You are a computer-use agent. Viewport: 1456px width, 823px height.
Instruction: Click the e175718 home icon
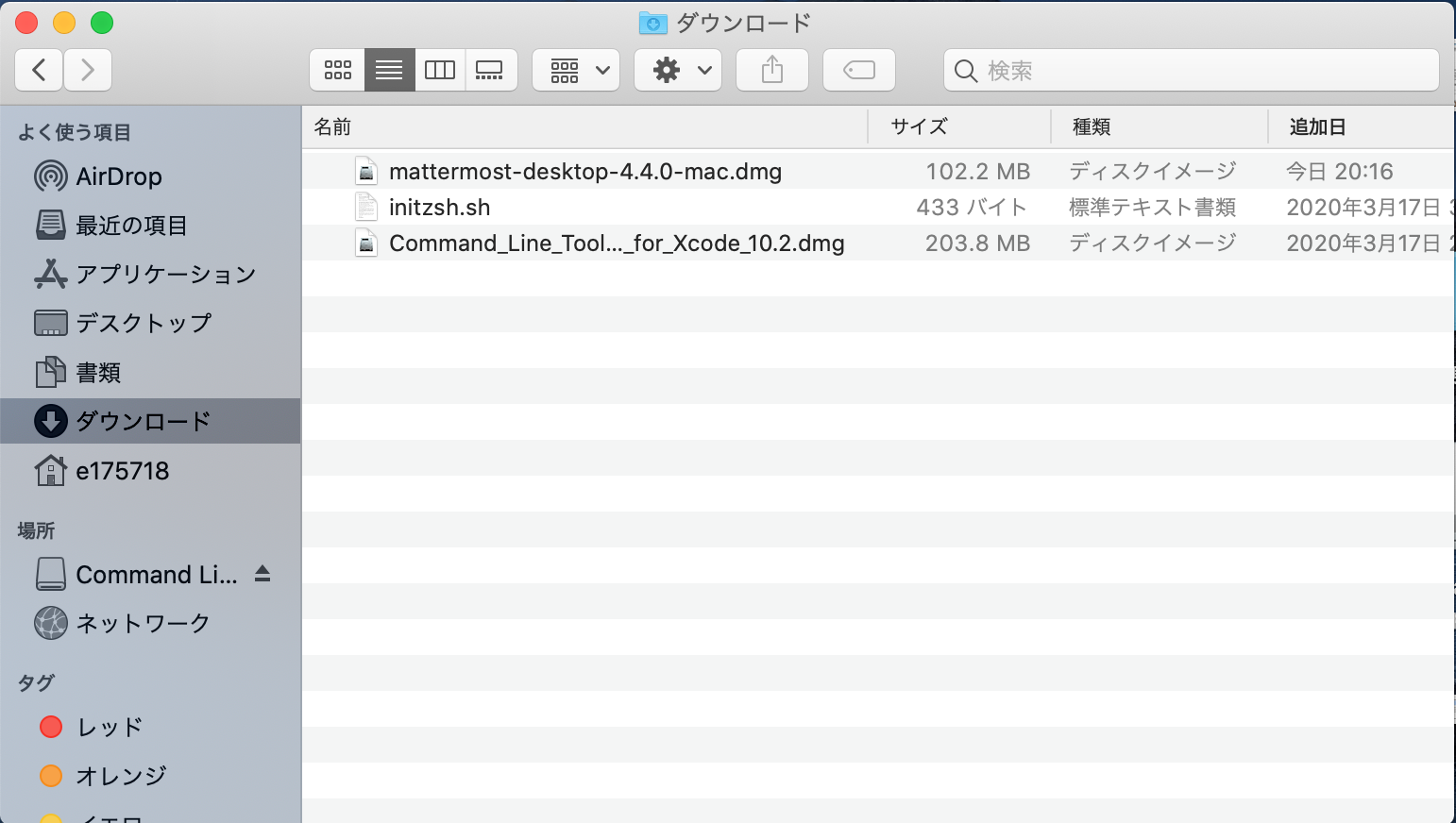50,470
